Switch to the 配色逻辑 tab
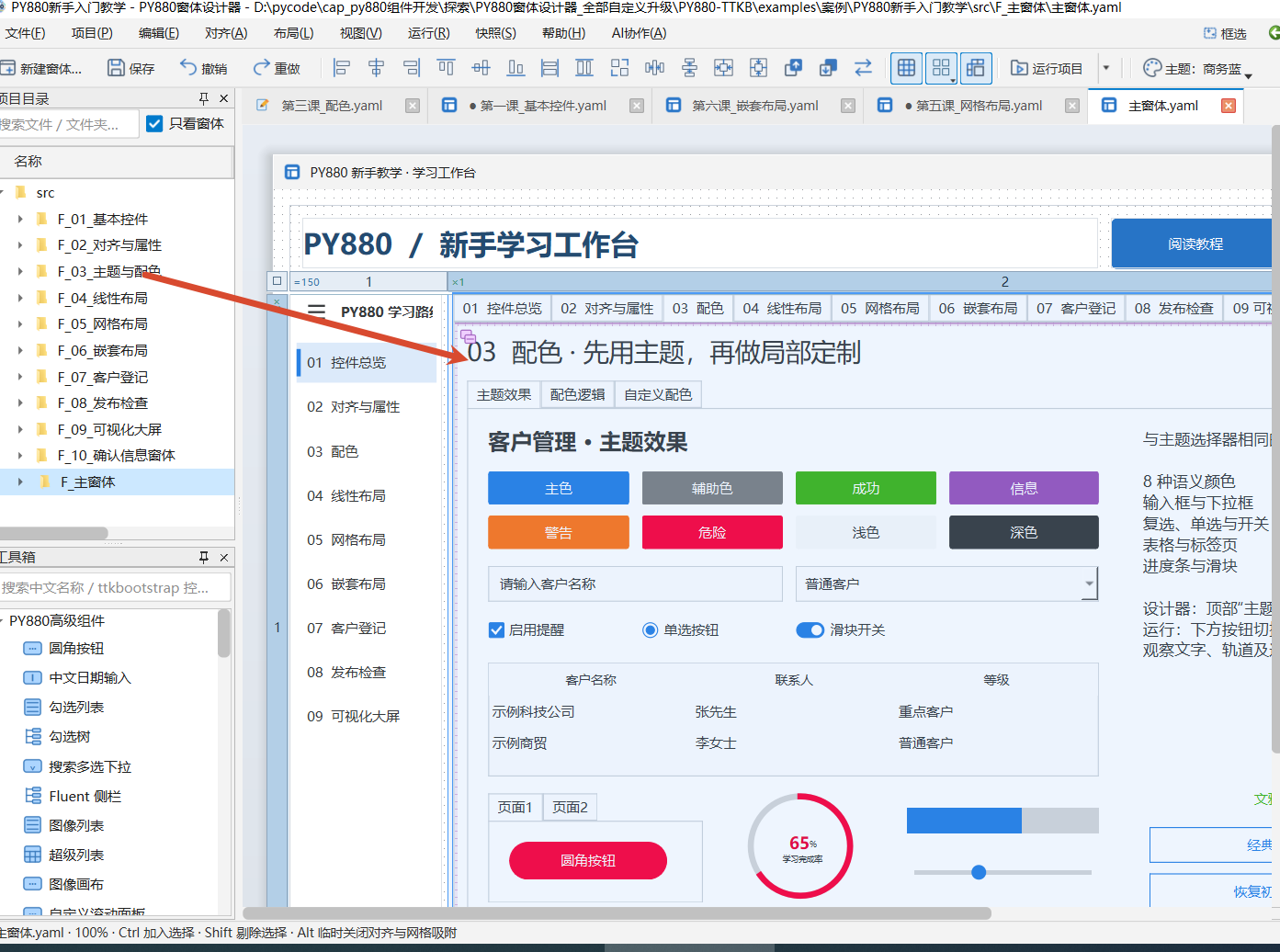 [x=577, y=395]
